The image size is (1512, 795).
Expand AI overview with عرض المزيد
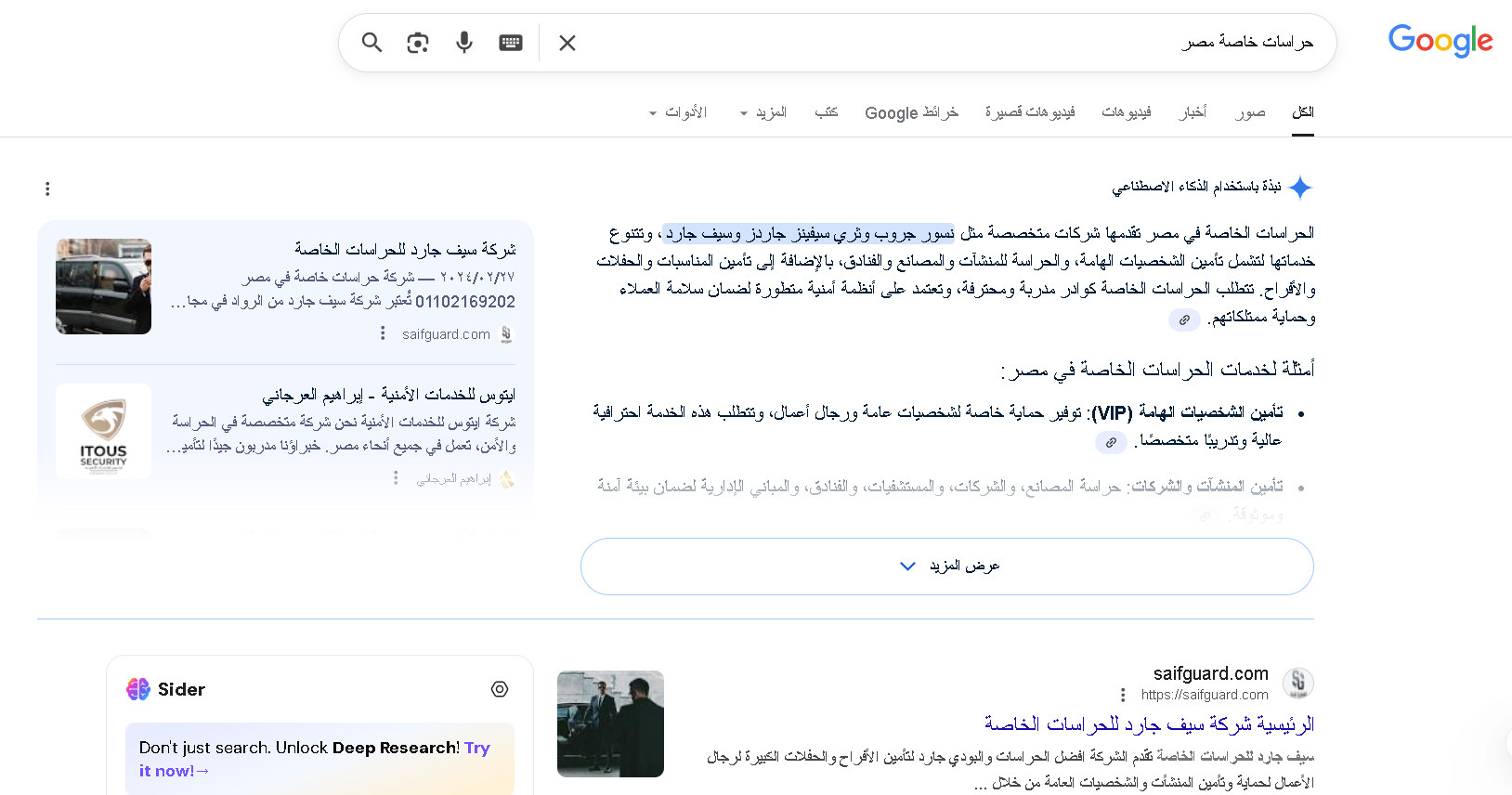(x=946, y=567)
